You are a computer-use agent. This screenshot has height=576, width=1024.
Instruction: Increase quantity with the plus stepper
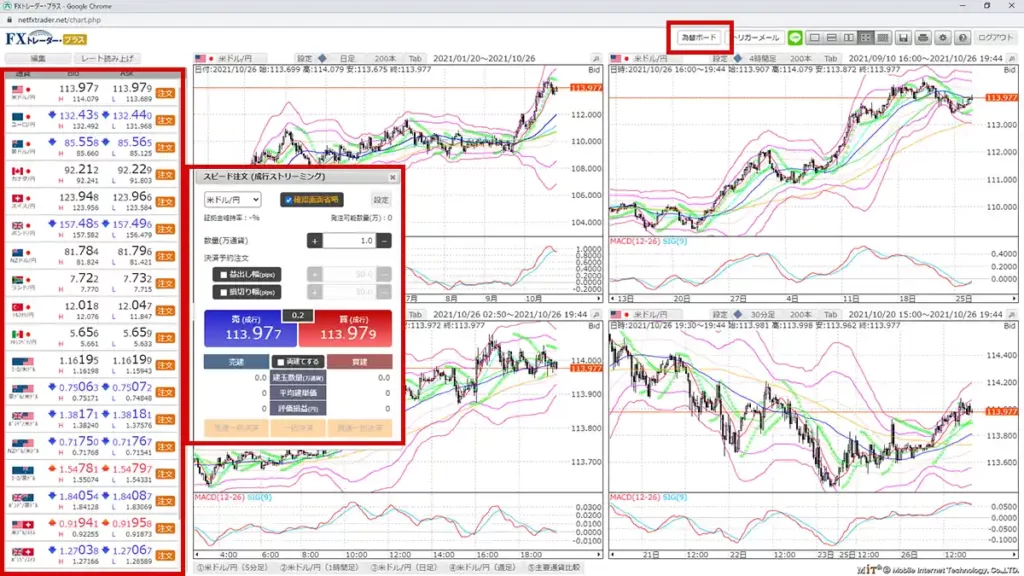click(x=314, y=241)
